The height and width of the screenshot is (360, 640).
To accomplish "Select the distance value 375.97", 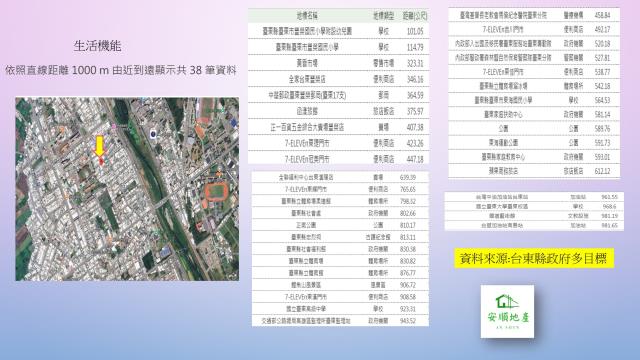I will [415, 111].
